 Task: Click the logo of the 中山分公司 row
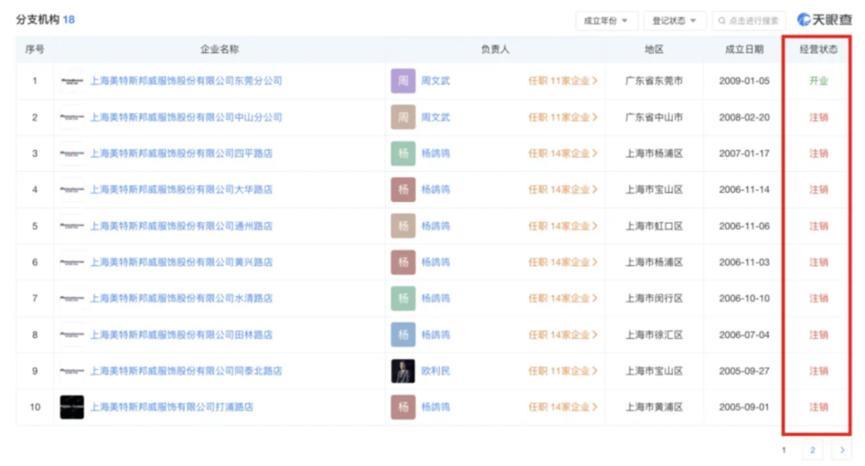tap(72, 117)
